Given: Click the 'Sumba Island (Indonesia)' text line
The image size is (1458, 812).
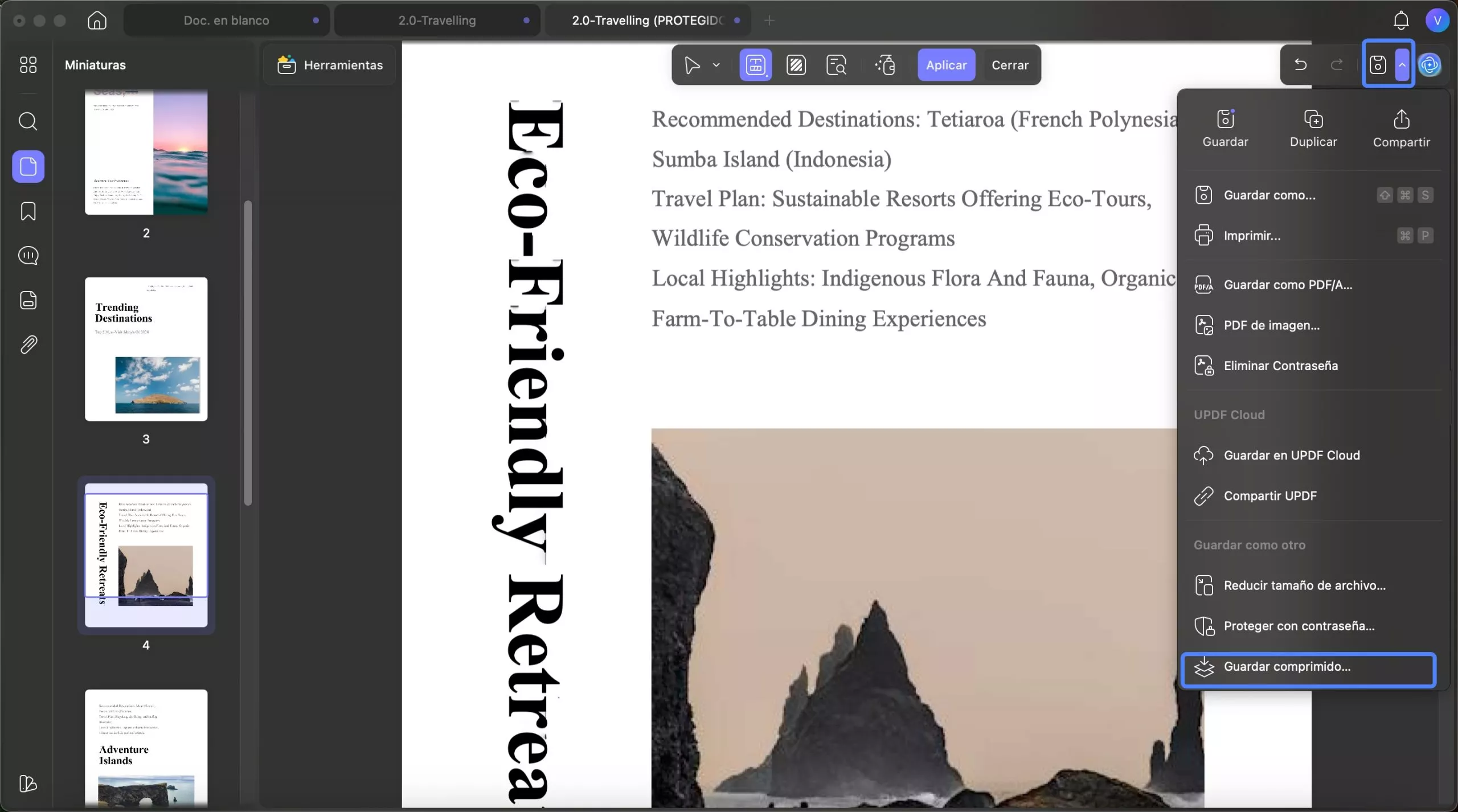Looking at the screenshot, I should click(771, 159).
